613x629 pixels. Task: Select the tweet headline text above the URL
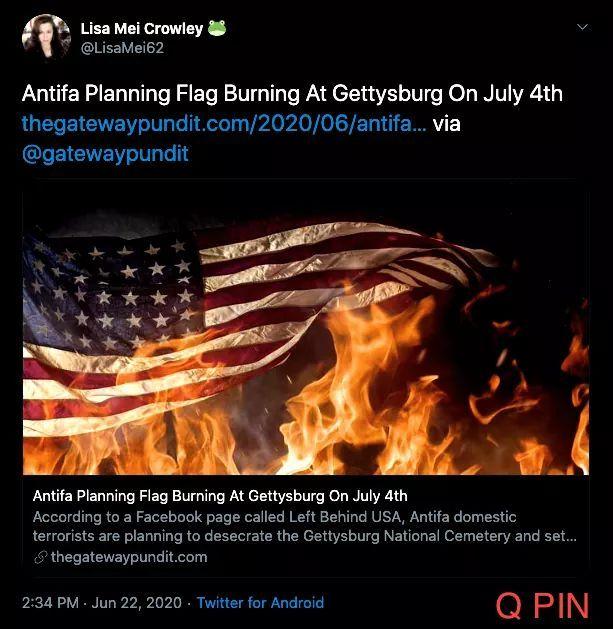pos(292,93)
